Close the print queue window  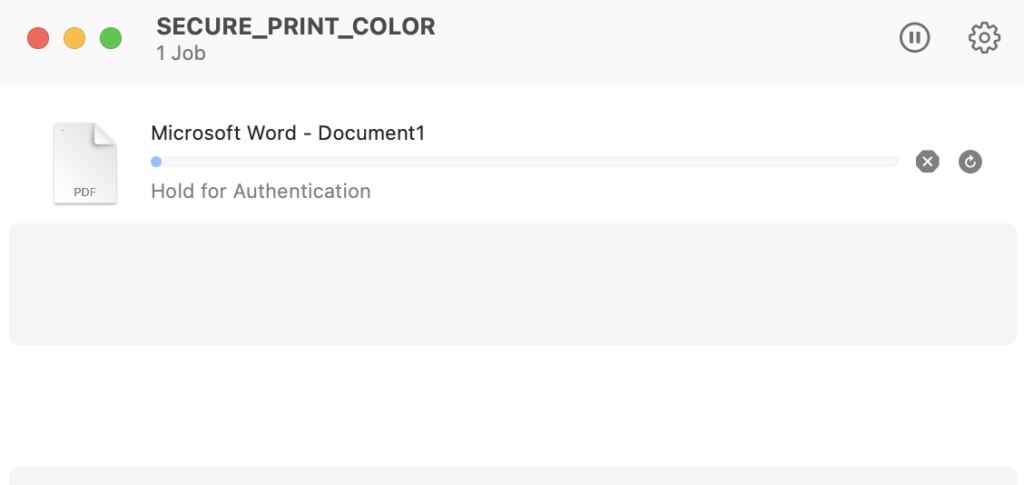(38, 39)
